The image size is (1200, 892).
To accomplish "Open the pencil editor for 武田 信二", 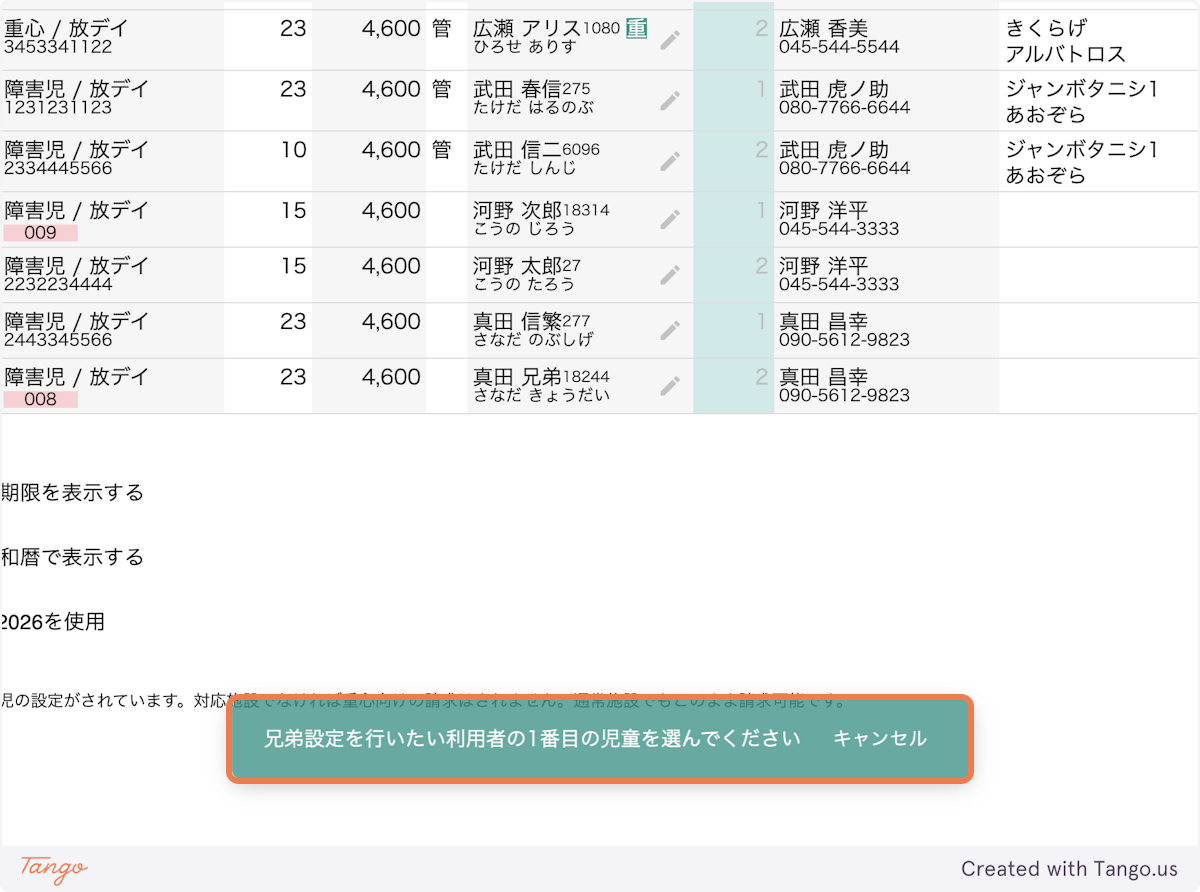I will (670, 161).
